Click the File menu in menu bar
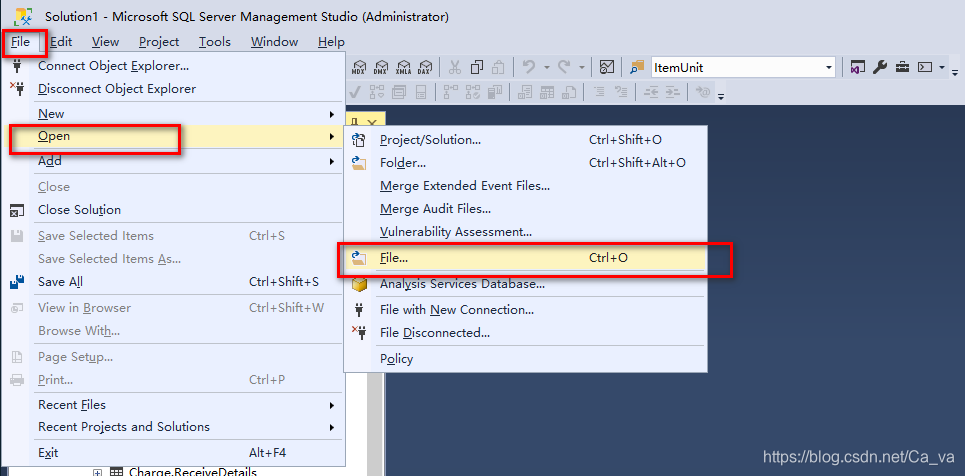Screen dimensions: 965x476 click(x=20, y=42)
